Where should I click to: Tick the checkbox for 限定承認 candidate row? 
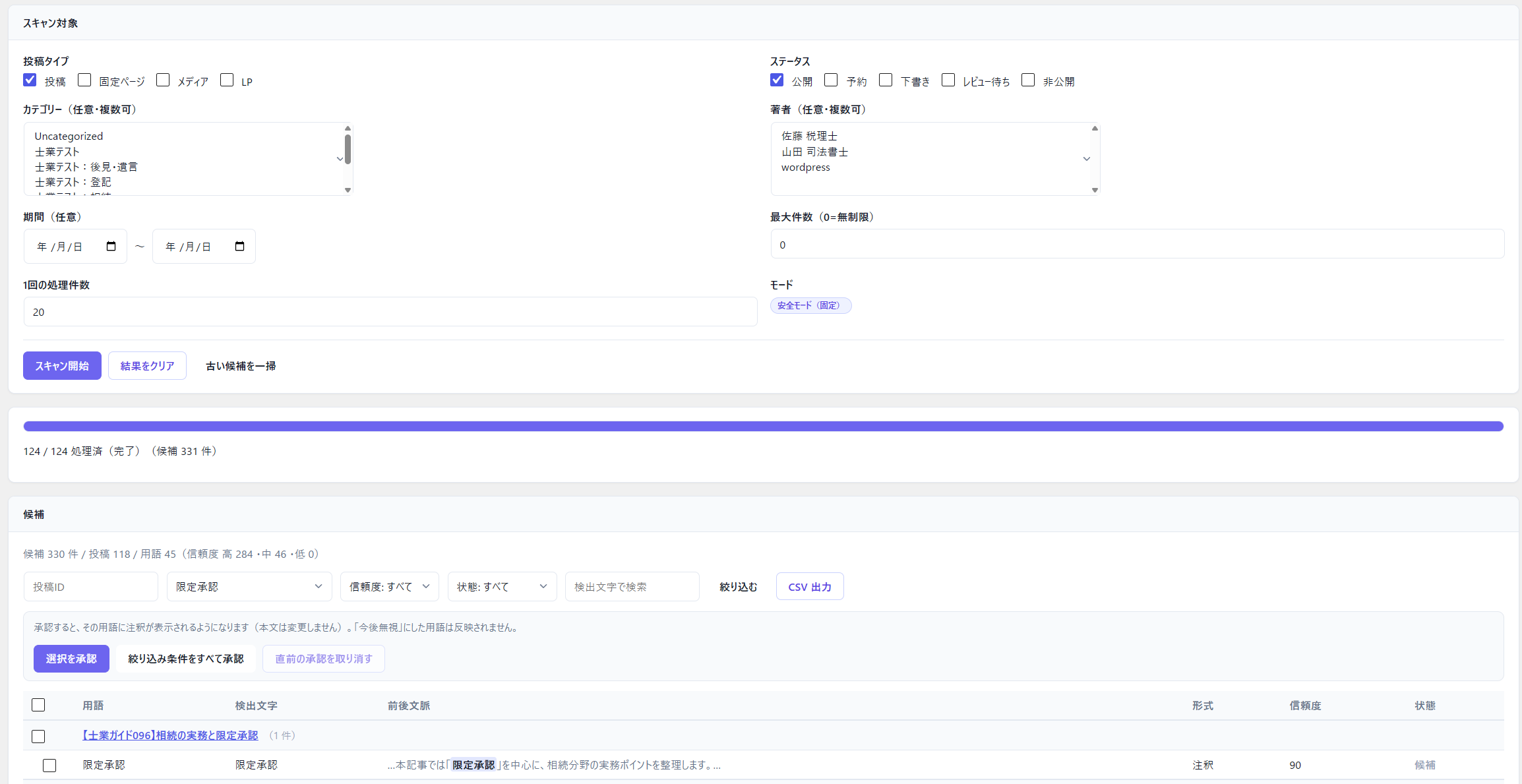pyautogui.click(x=49, y=766)
